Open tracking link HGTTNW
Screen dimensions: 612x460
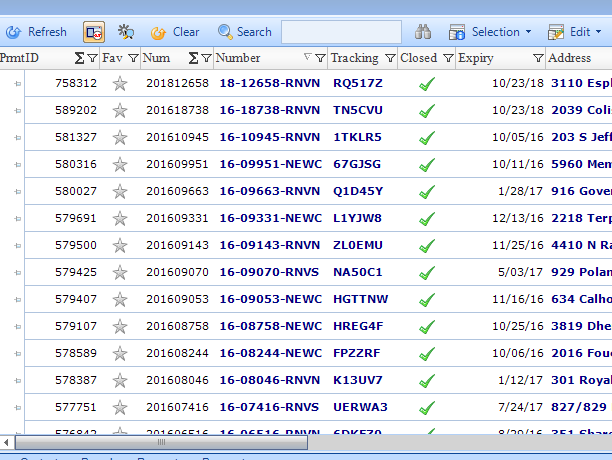click(361, 299)
